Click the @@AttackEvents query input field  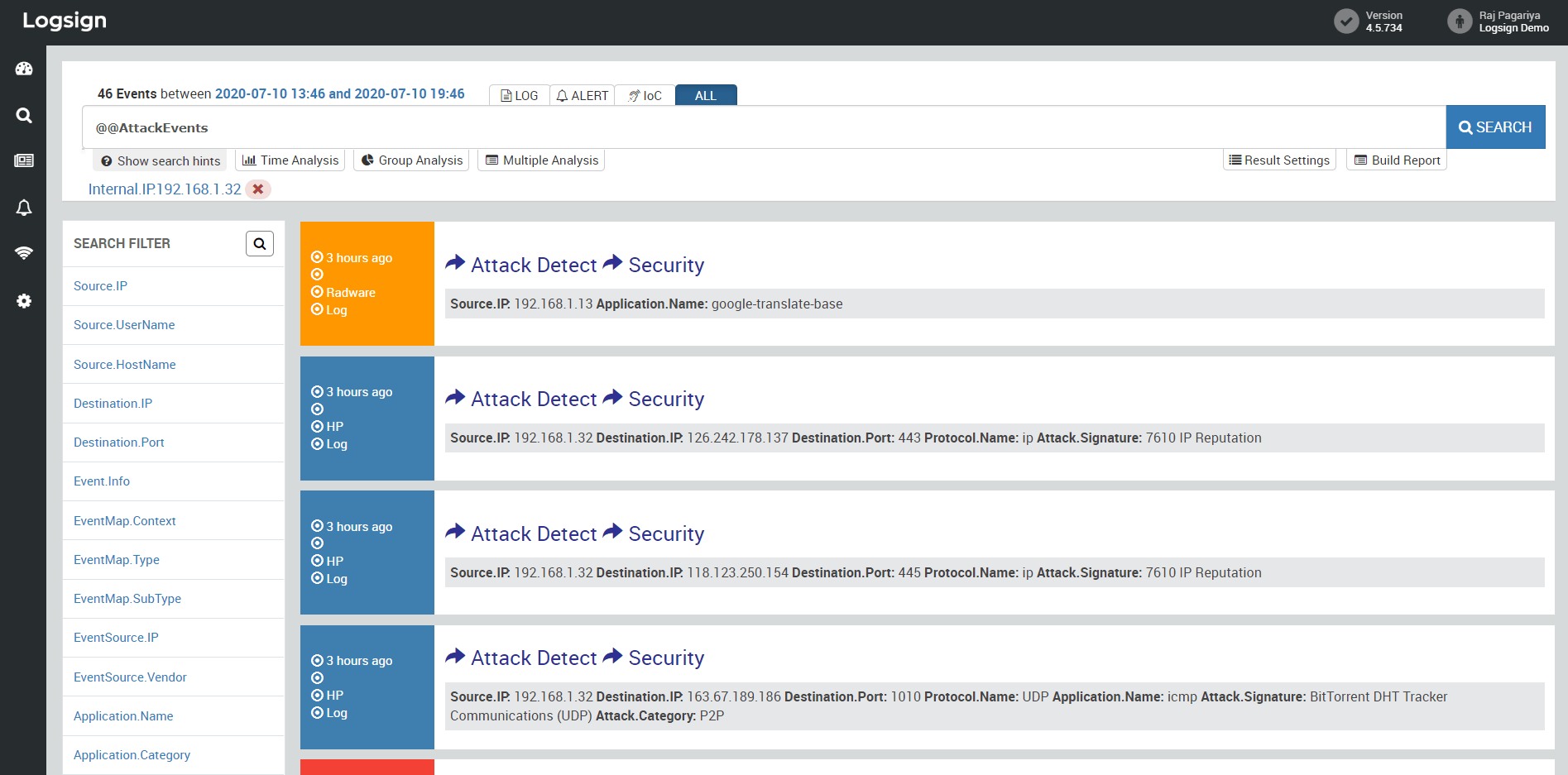[761, 127]
